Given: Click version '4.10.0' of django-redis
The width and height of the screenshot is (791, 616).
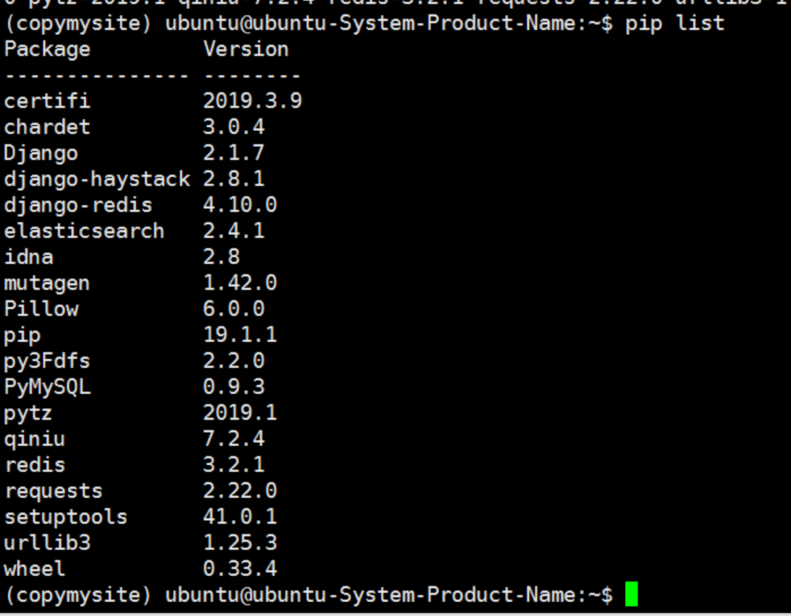Looking at the screenshot, I should pos(240,205).
